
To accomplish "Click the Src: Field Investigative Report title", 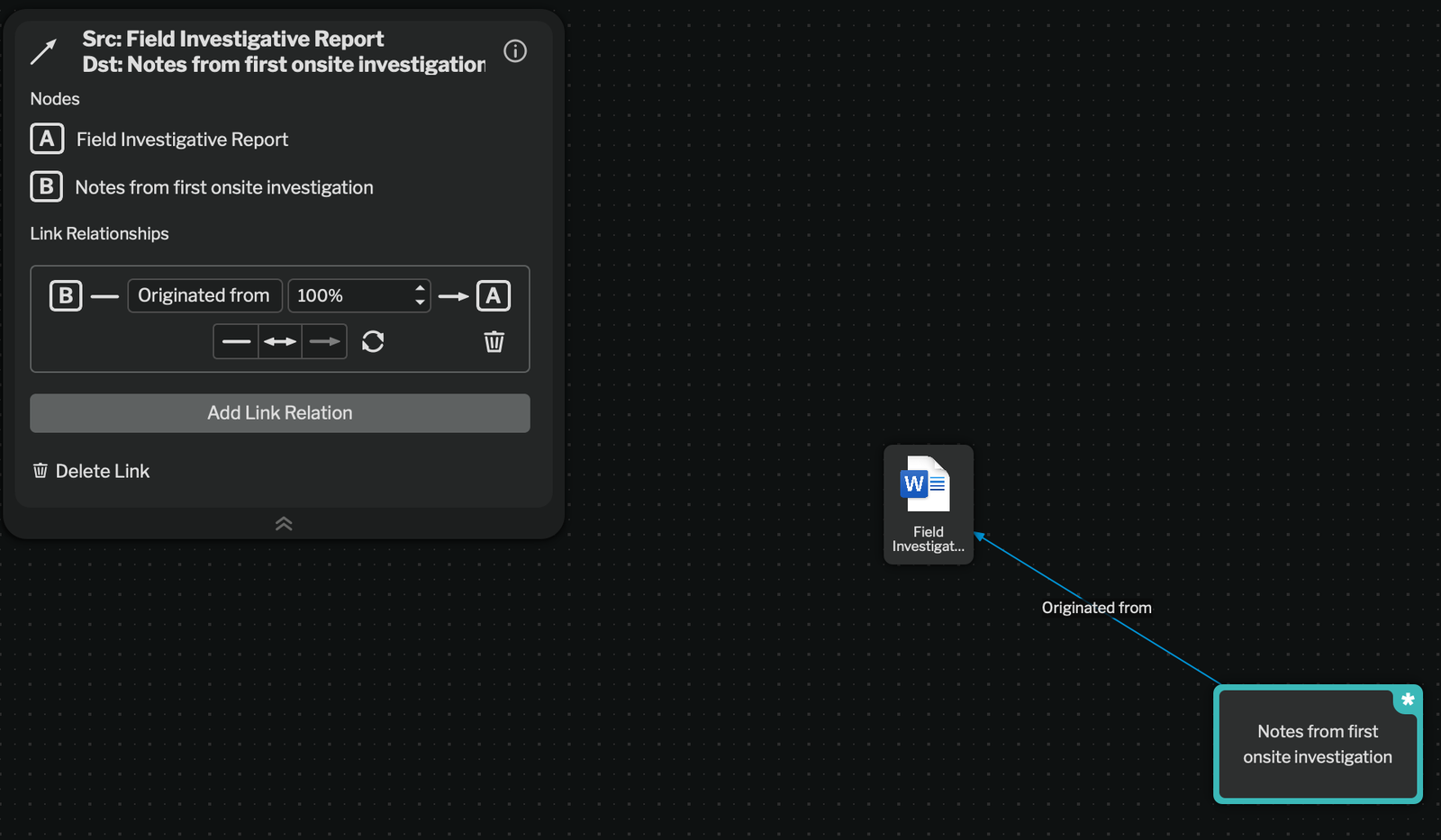I will 233,39.
